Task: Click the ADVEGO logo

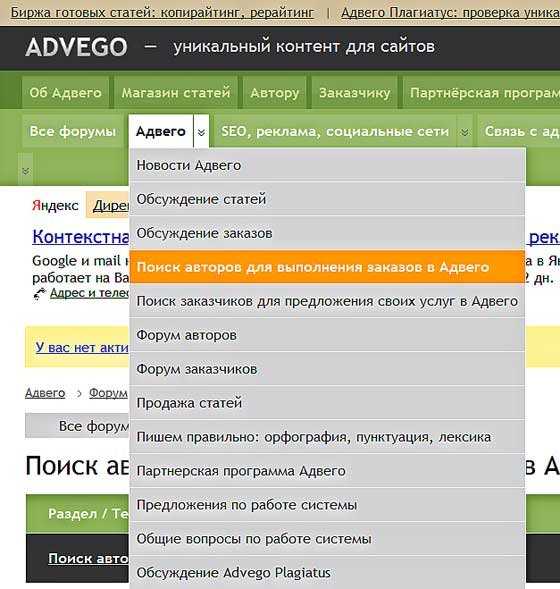Action: tap(76, 47)
